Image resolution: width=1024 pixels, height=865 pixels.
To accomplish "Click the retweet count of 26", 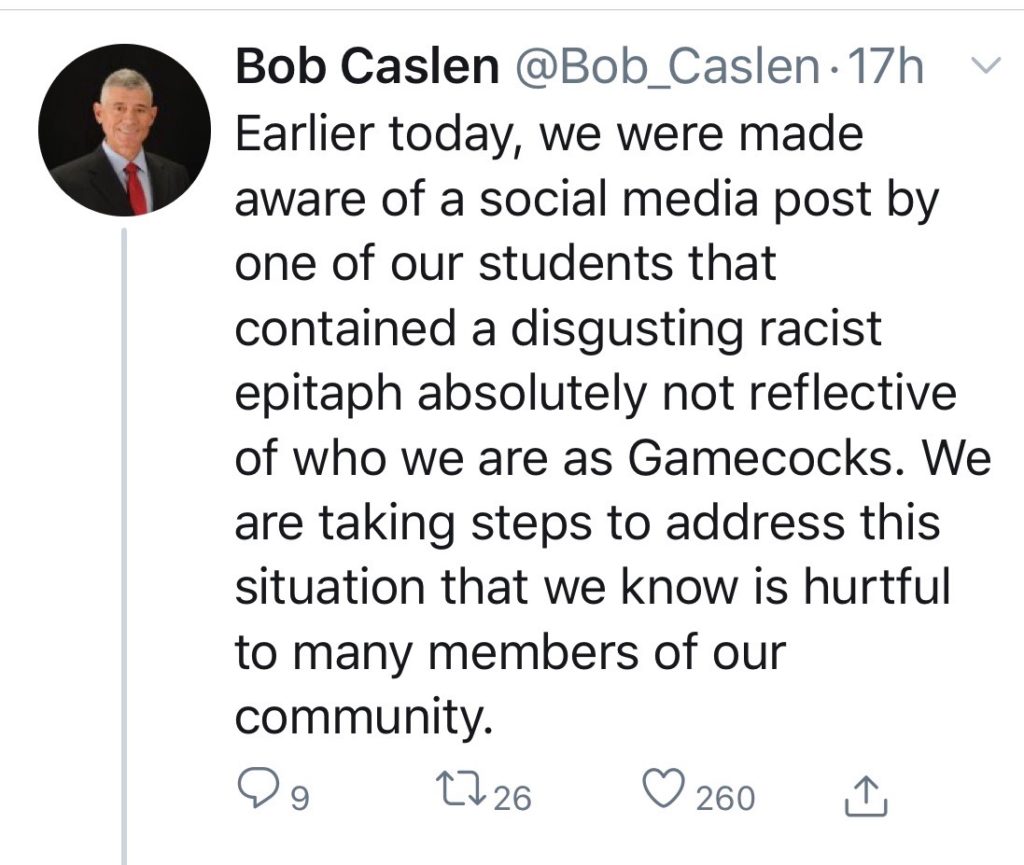I will pos(512,797).
